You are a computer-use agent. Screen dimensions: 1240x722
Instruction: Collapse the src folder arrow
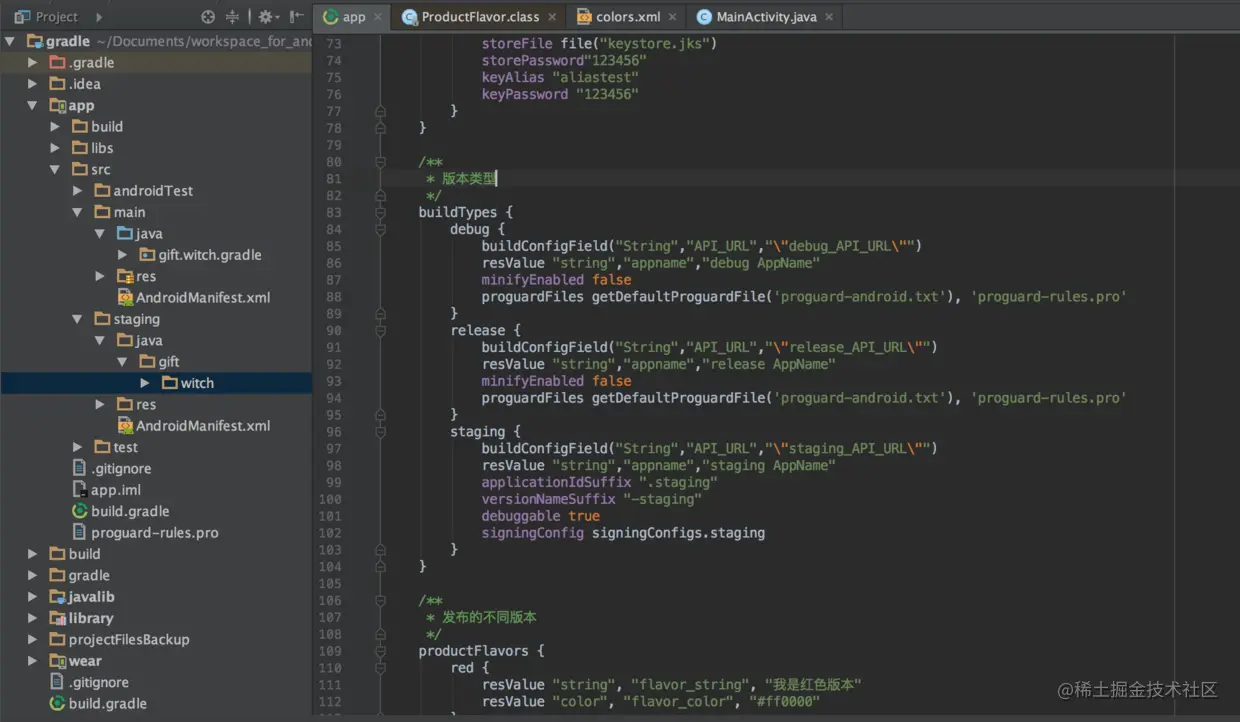(x=55, y=169)
